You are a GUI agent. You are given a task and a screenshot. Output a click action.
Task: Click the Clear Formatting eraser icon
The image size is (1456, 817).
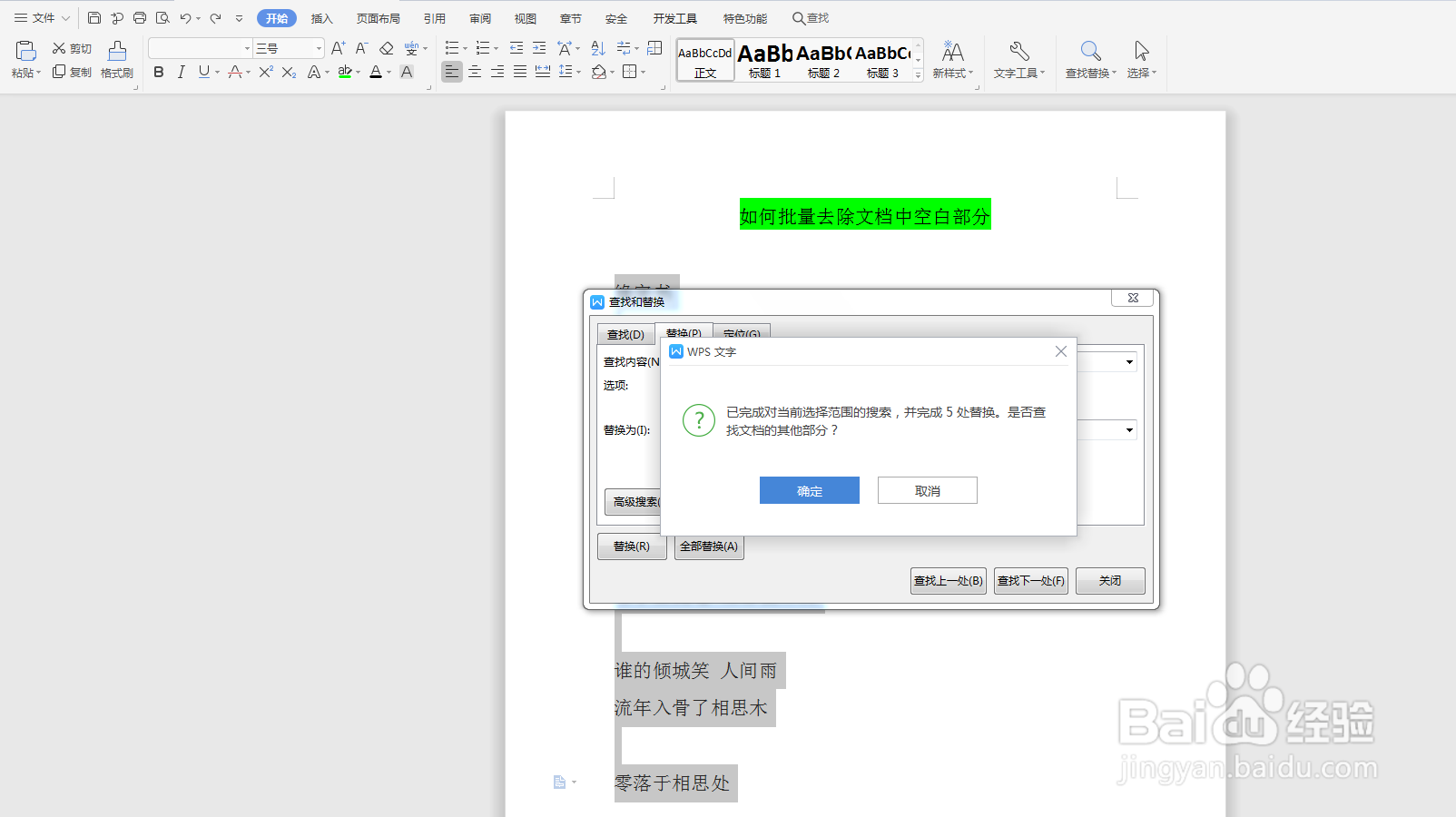click(386, 48)
